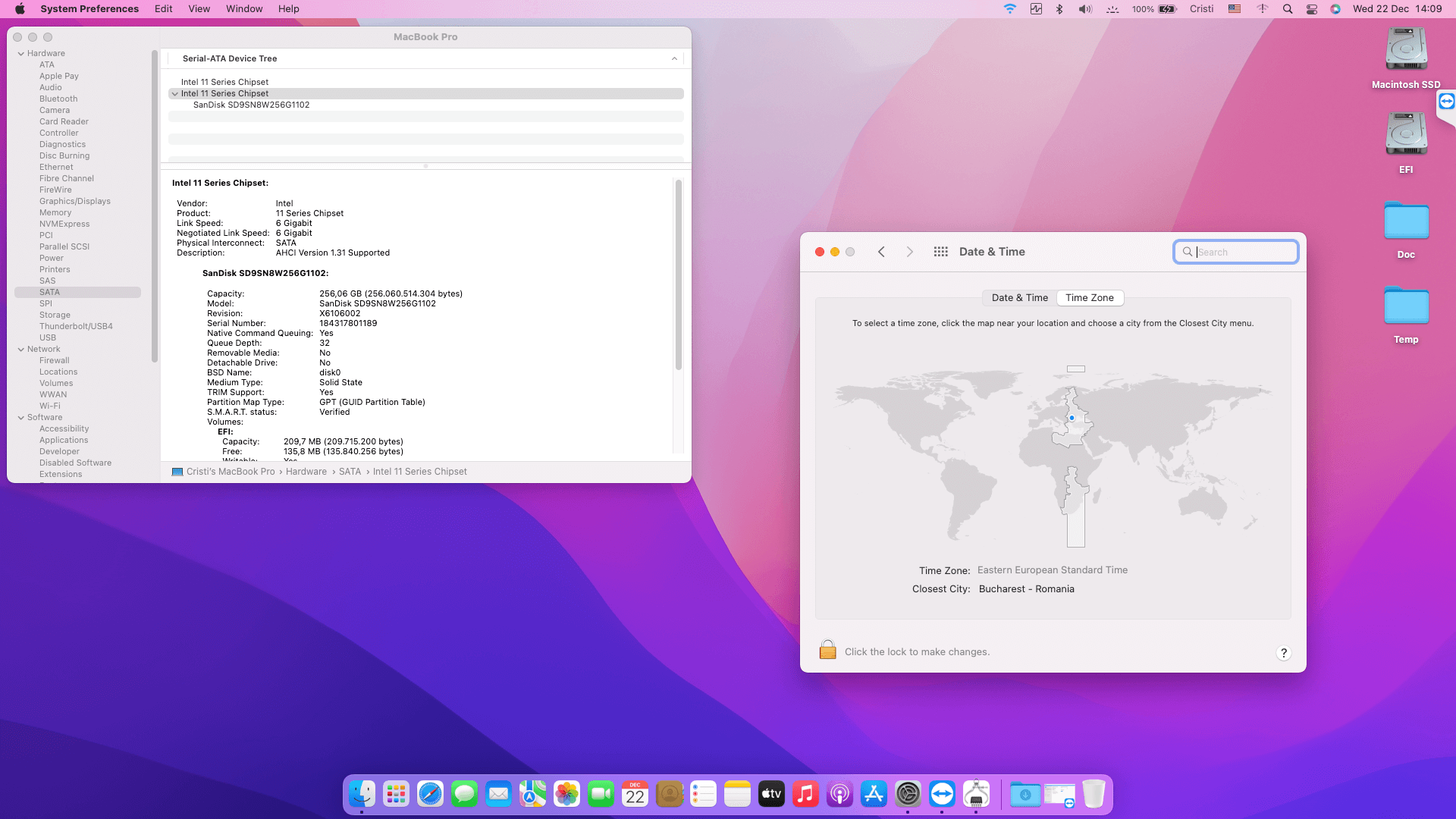Image resolution: width=1456 pixels, height=819 pixels.
Task: Select Wi-Fi under Network in sidebar
Action: [50, 406]
